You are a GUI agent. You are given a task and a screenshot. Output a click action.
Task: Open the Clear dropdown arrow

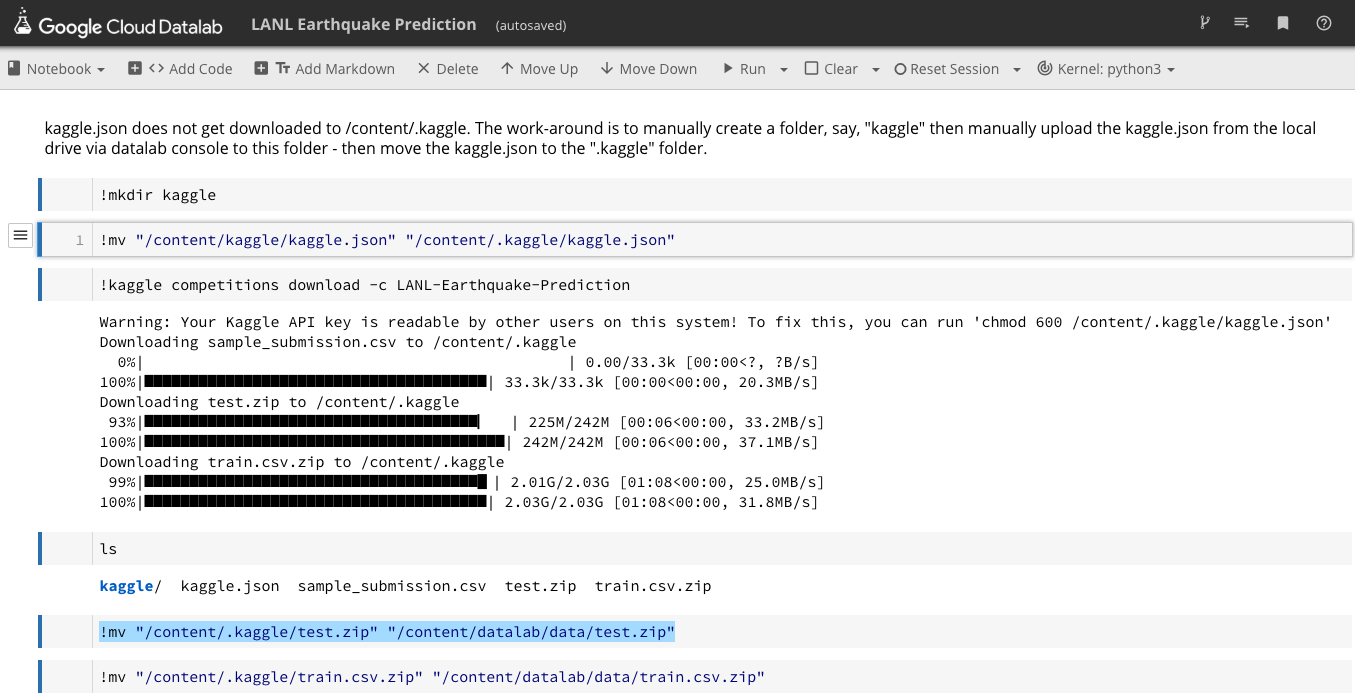pos(874,68)
